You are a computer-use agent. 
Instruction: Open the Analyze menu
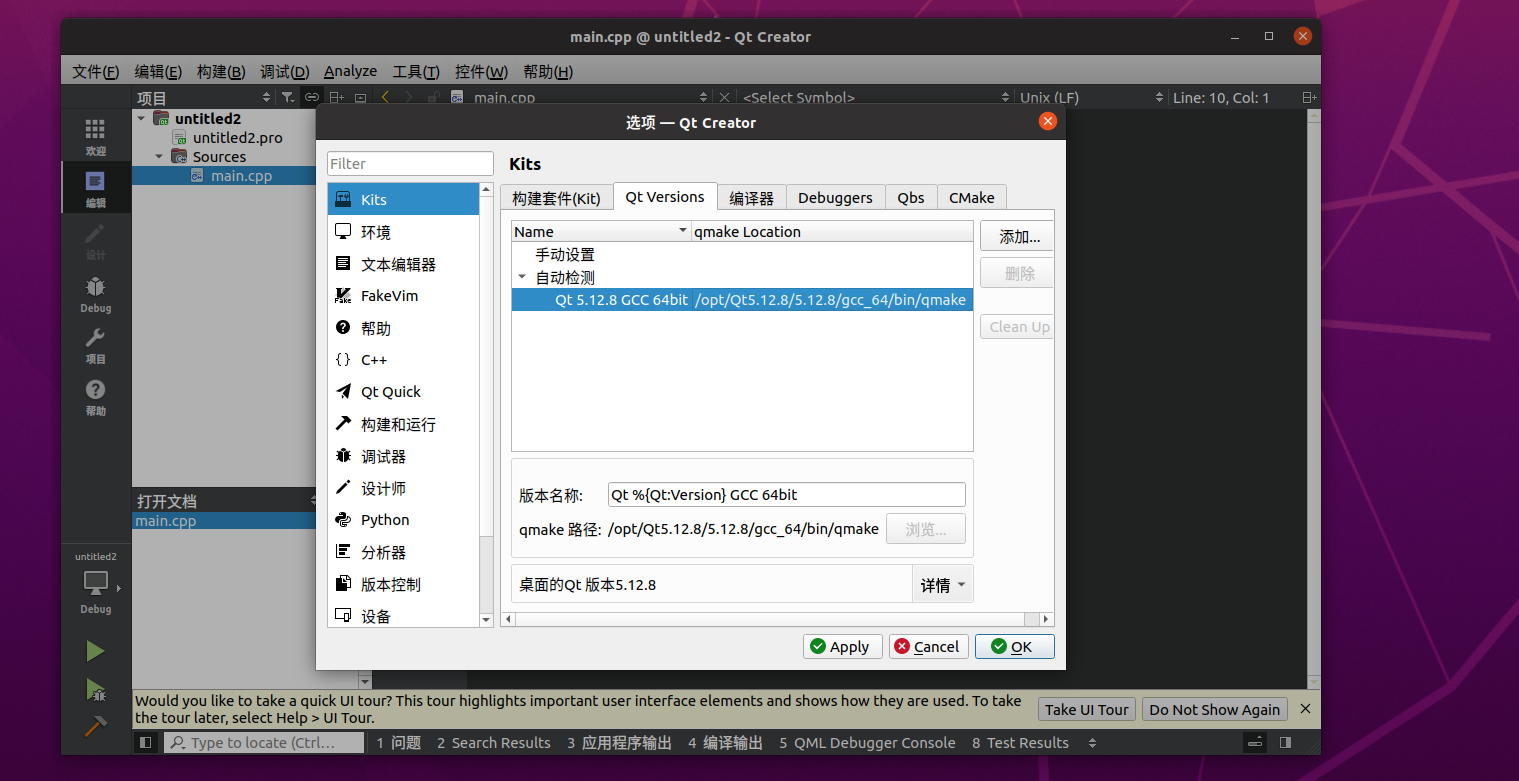(350, 72)
